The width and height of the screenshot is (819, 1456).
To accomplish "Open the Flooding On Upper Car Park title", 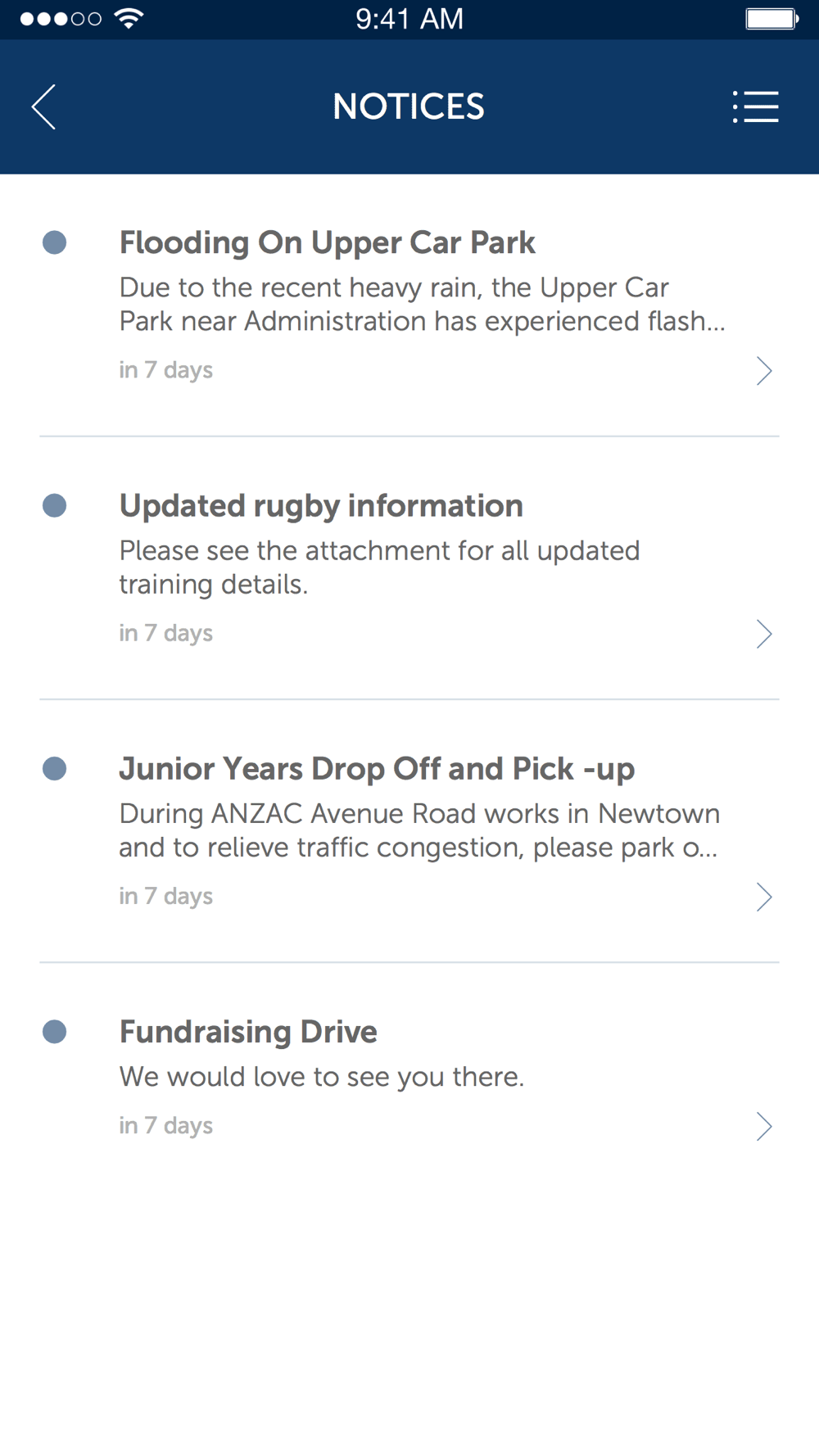I will click(x=327, y=242).
